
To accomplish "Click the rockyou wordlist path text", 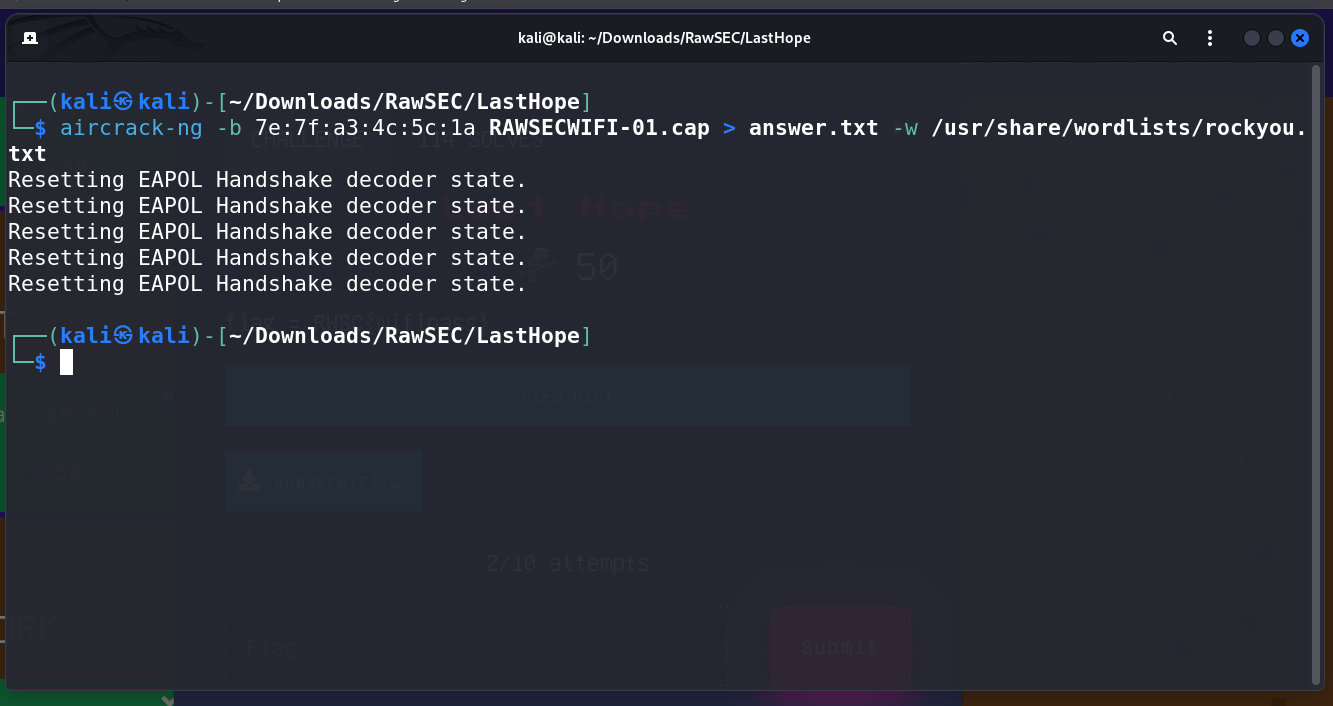I will point(1118,128).
